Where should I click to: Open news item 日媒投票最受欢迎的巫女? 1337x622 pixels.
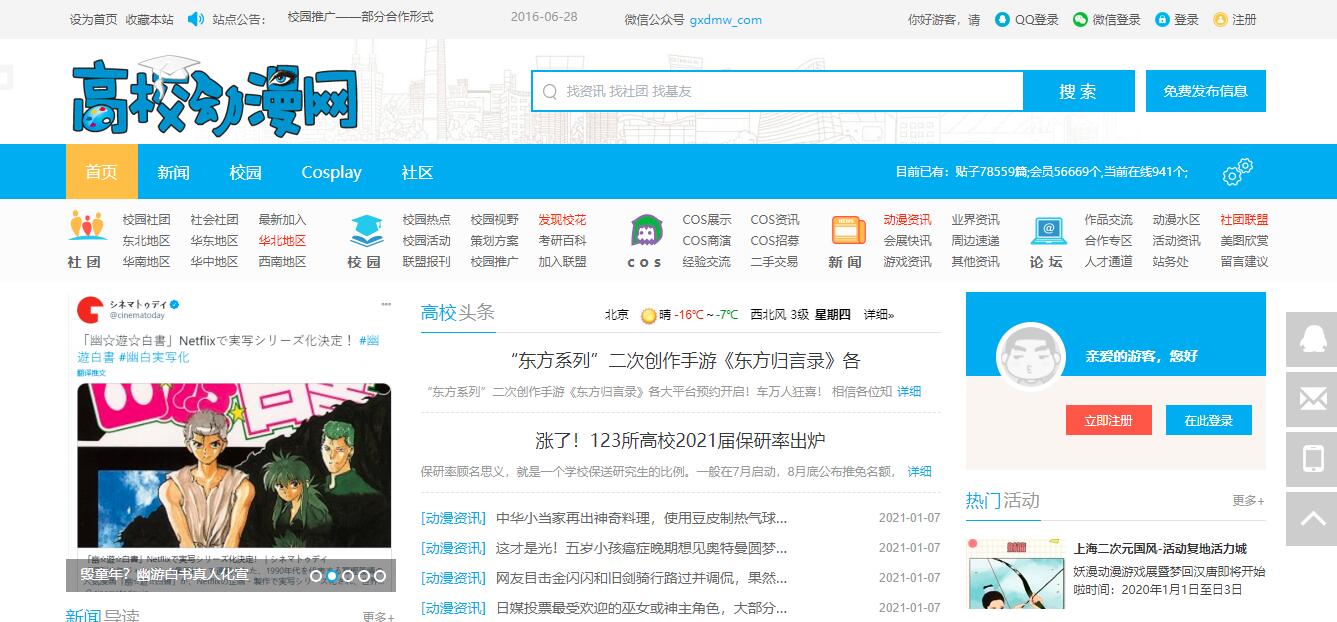pyautogui.click(x=642, y=608)
